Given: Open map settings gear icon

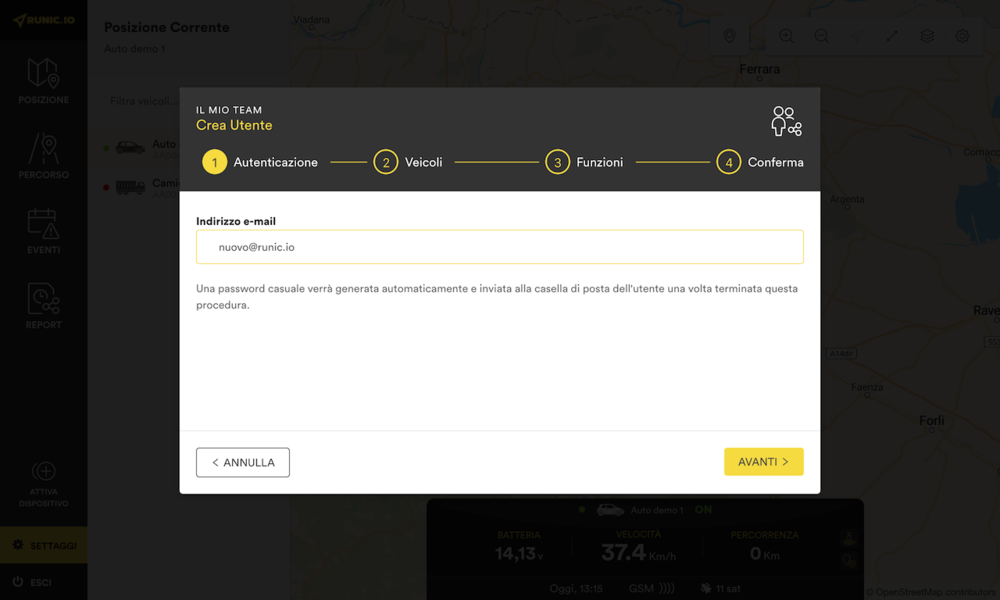Looking at the screenshot, I should (962, 36).
